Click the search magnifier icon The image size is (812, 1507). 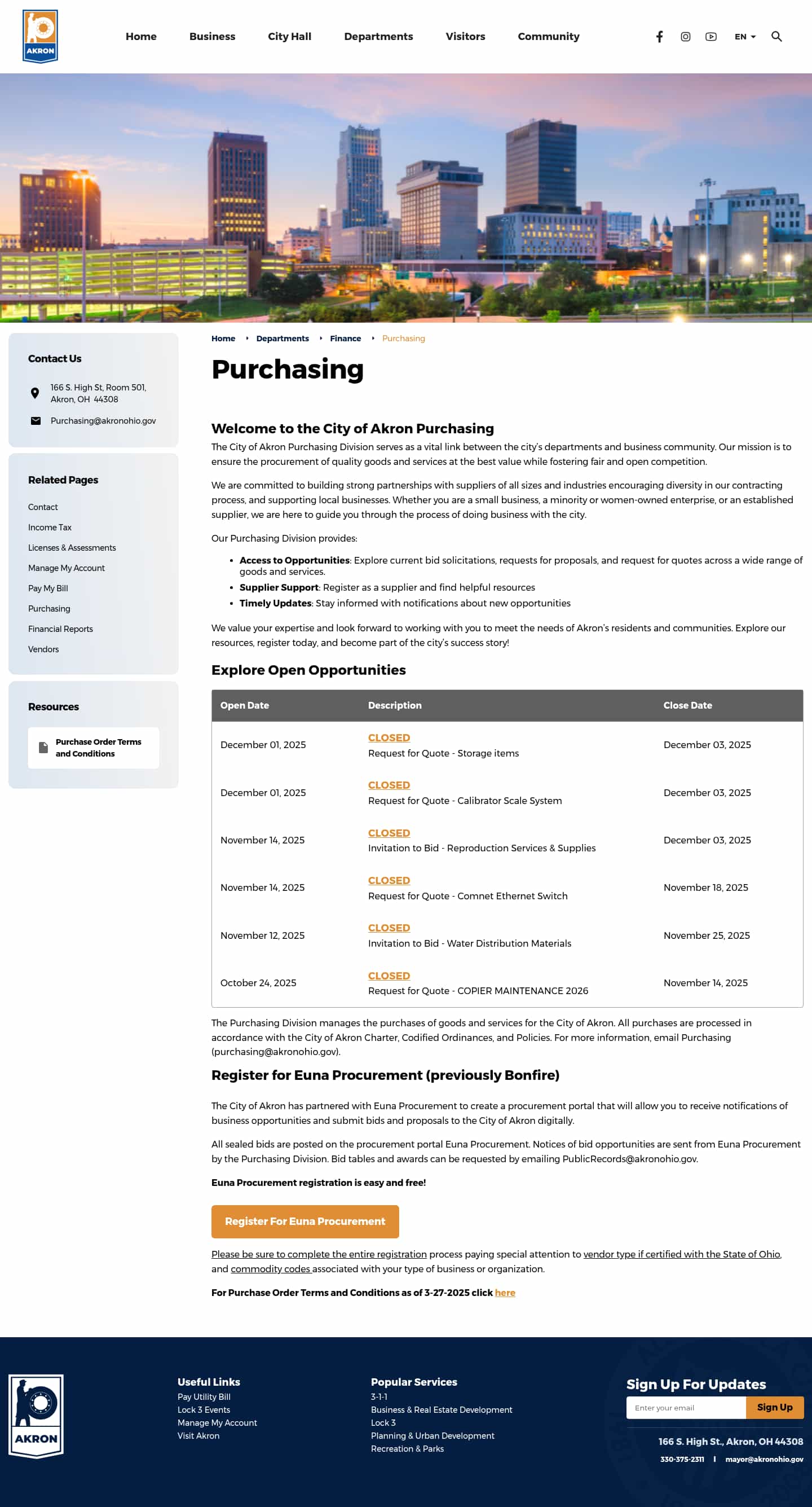click(x=776, y=37)
